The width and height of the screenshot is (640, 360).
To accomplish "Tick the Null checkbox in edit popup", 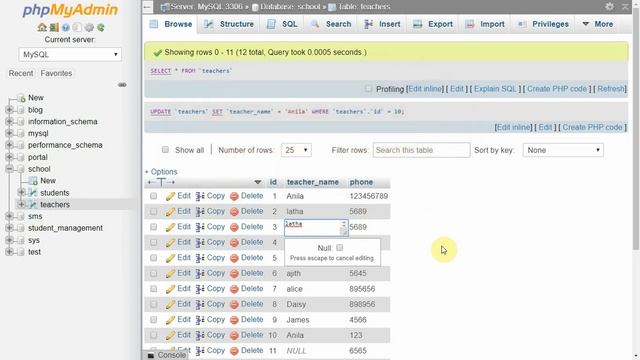I will 340,247.
